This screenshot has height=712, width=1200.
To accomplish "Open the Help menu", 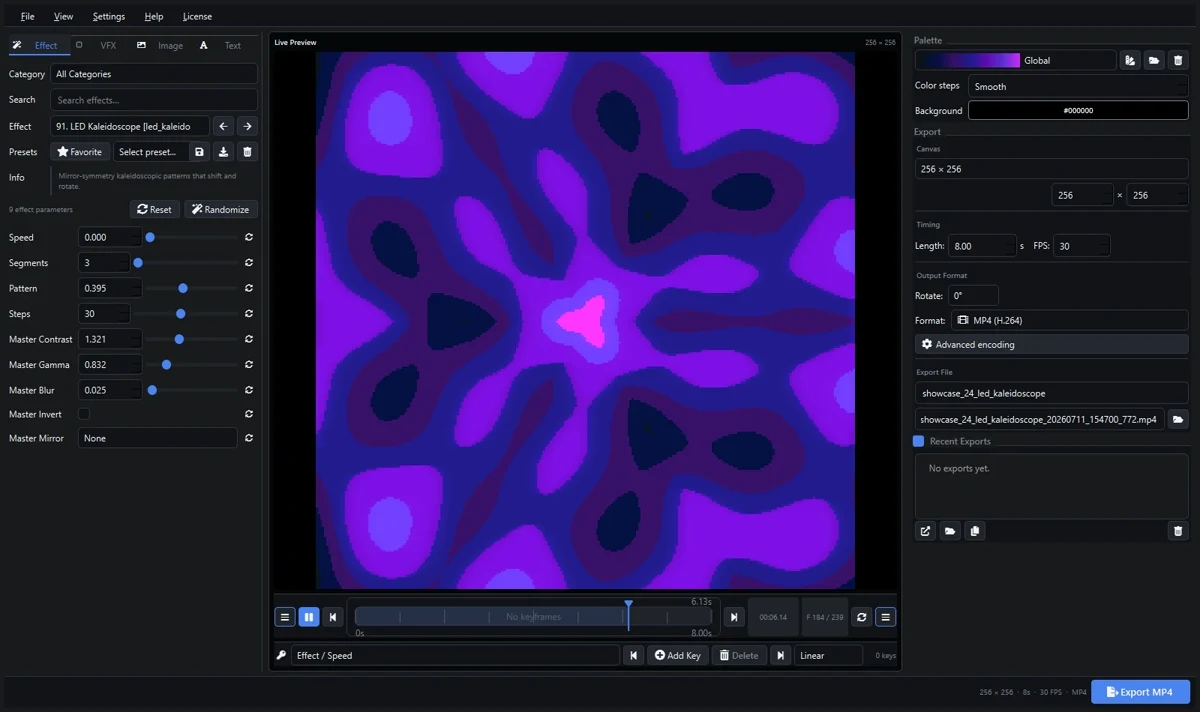I will pyautogui.click(x=153, y=16).
